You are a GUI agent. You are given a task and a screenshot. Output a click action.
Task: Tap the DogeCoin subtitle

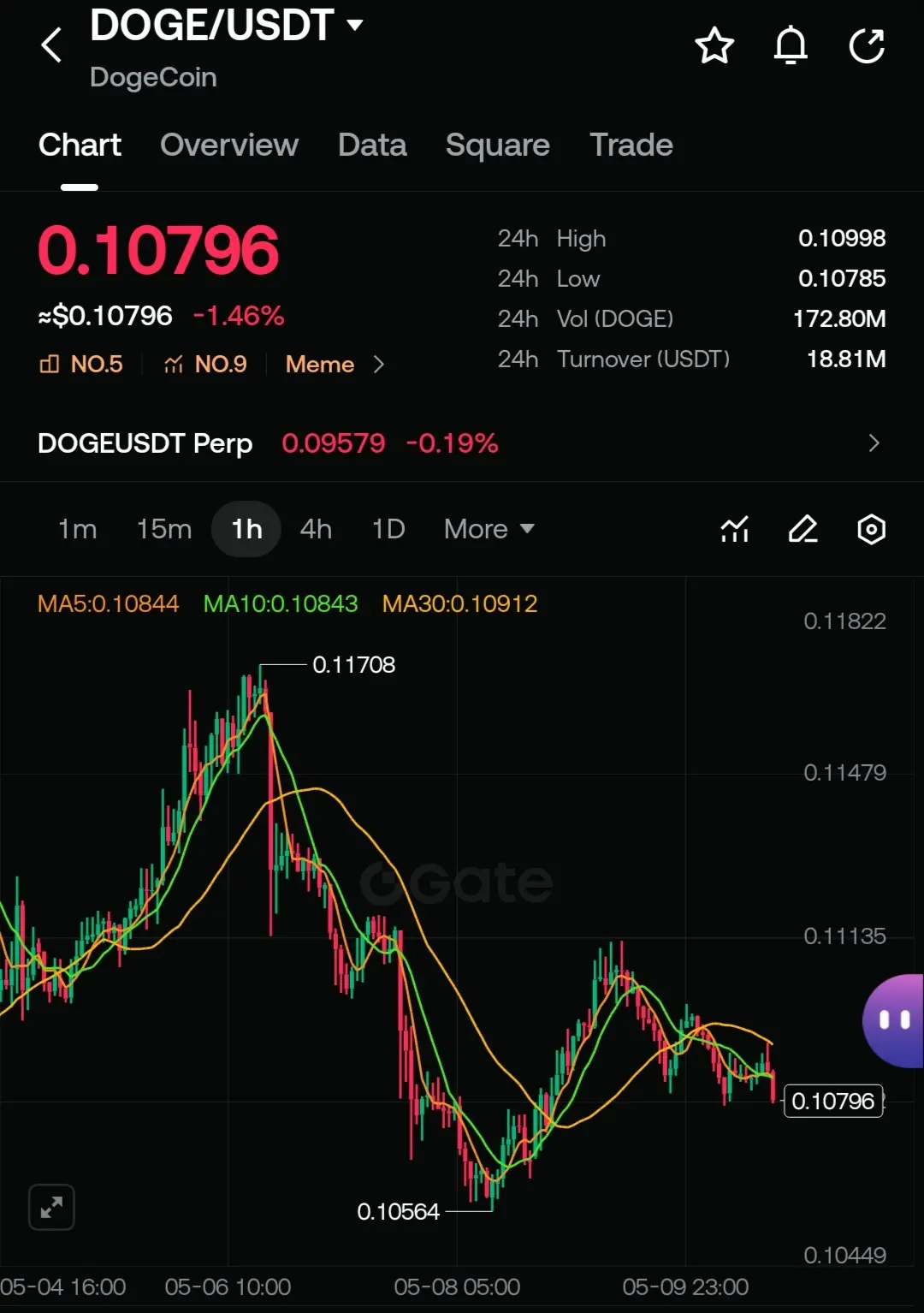153,77
